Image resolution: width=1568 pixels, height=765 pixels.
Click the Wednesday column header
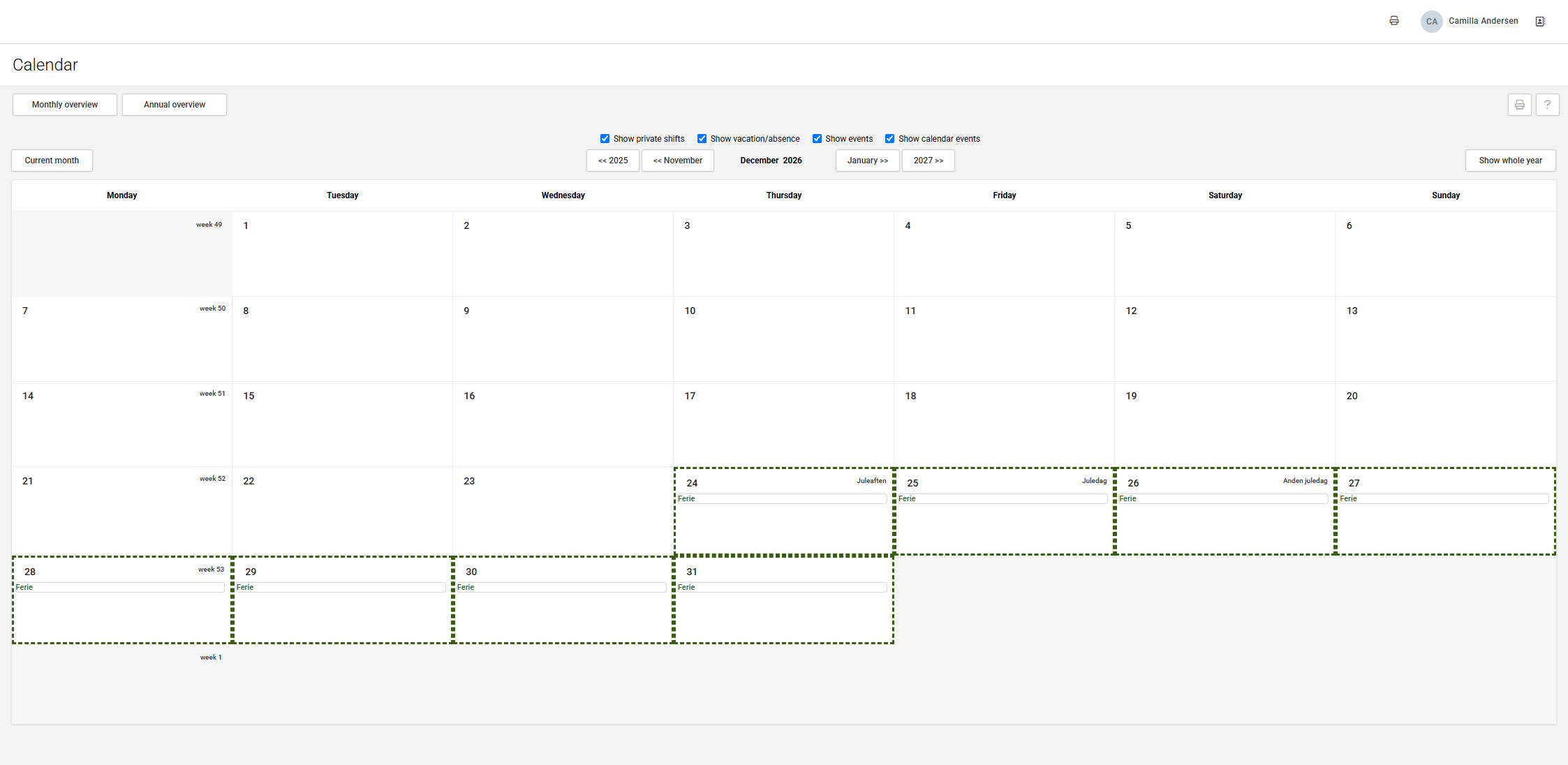point(563,195)
